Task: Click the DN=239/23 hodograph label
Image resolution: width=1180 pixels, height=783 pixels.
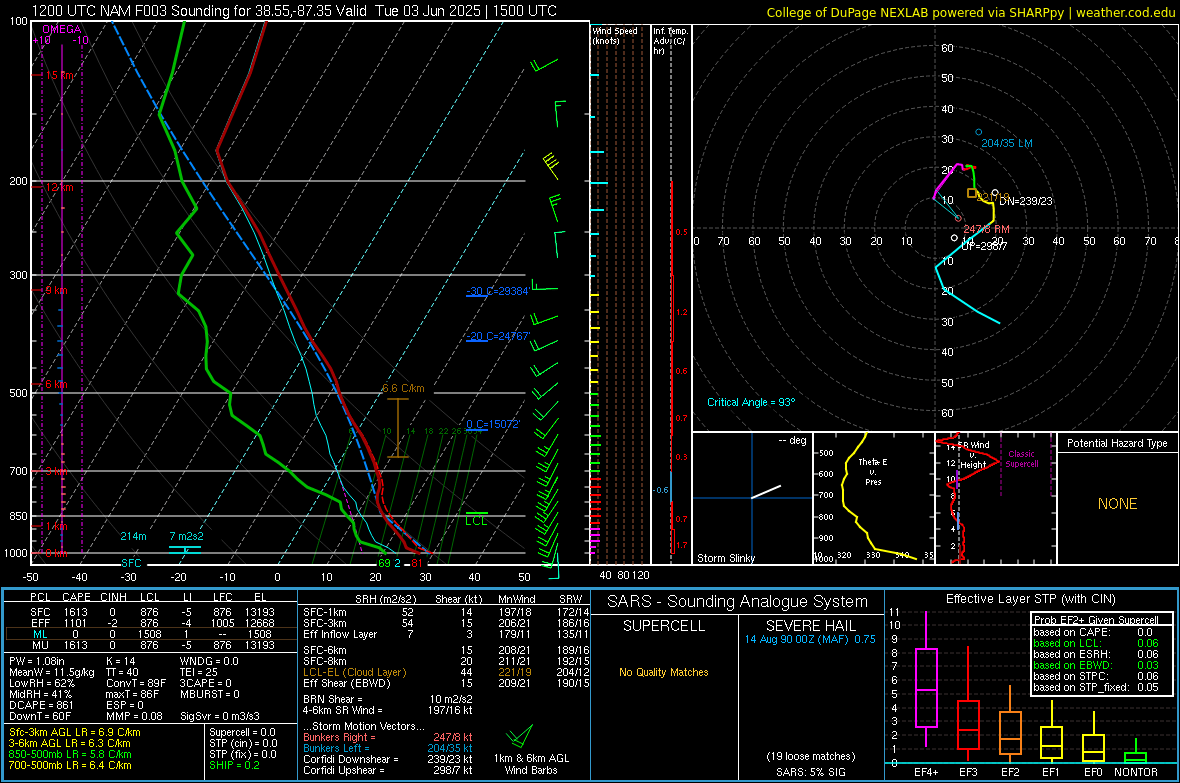Action: [x=1026, y=201]
